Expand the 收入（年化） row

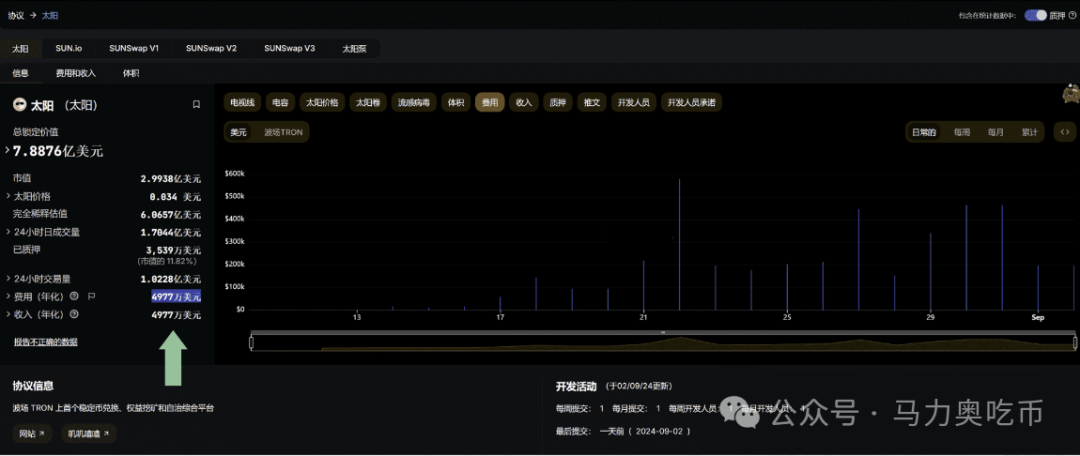coord(8,314)
